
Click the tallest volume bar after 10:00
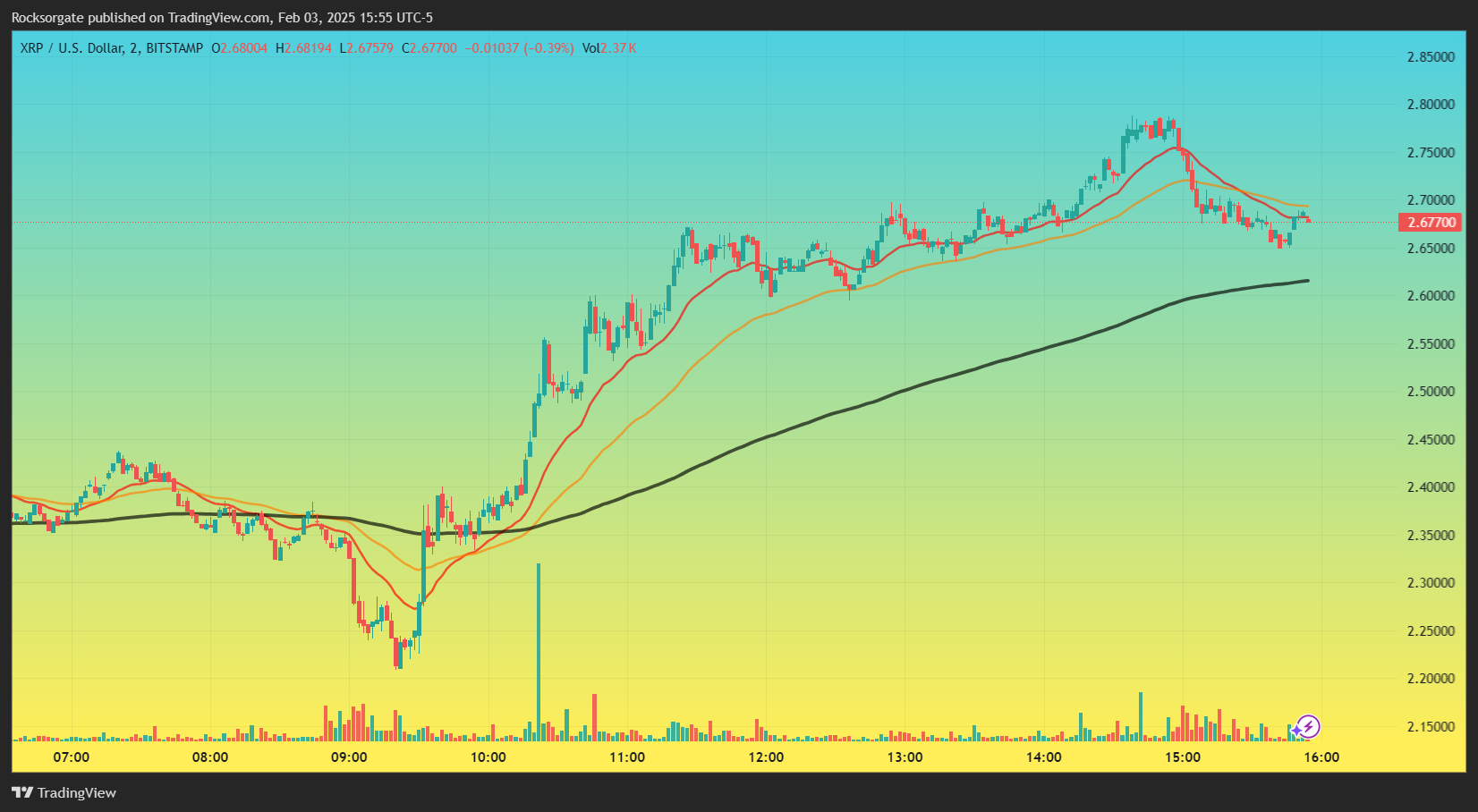click(539, 652)
